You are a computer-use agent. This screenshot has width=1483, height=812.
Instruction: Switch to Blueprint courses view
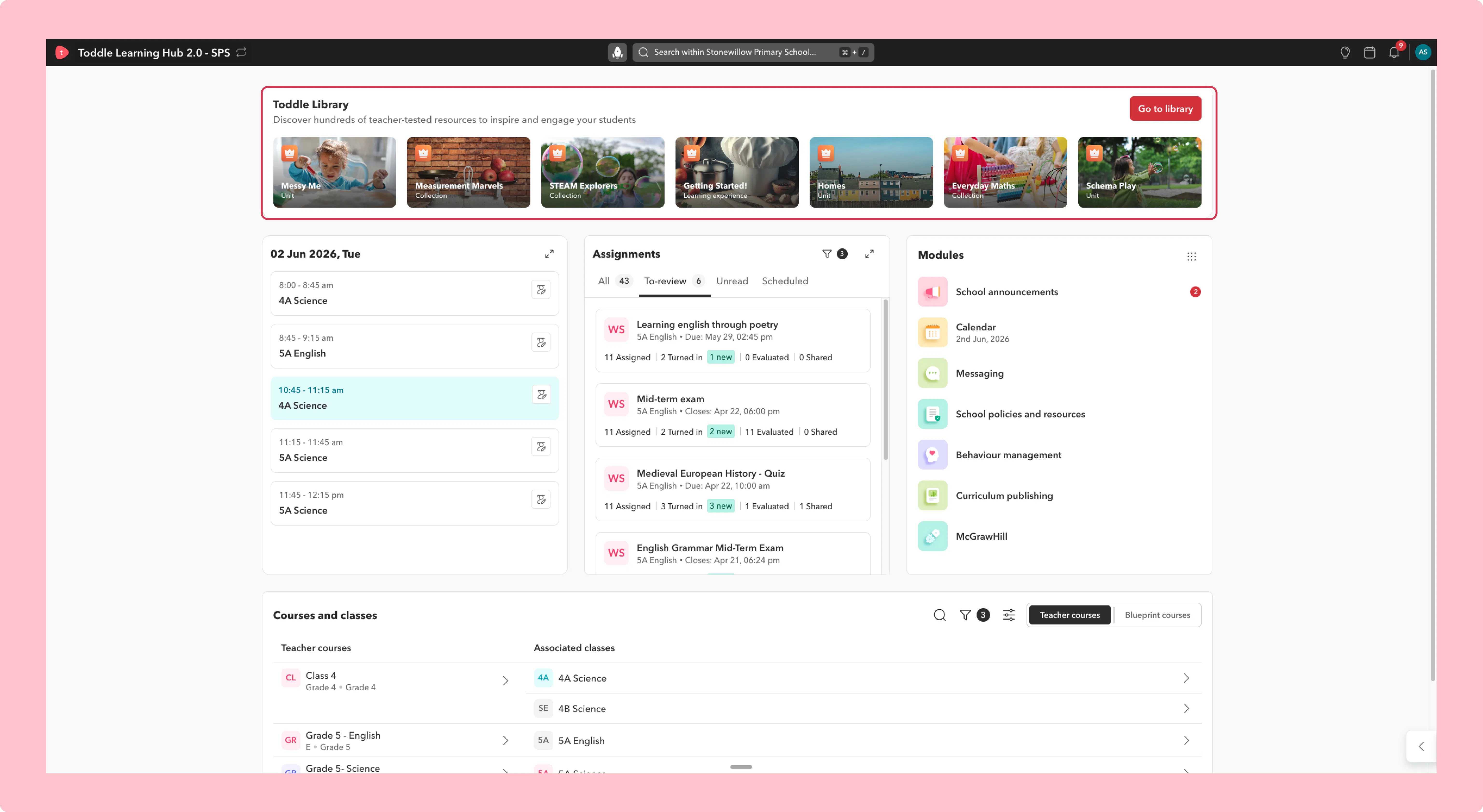coord(1157,615)
